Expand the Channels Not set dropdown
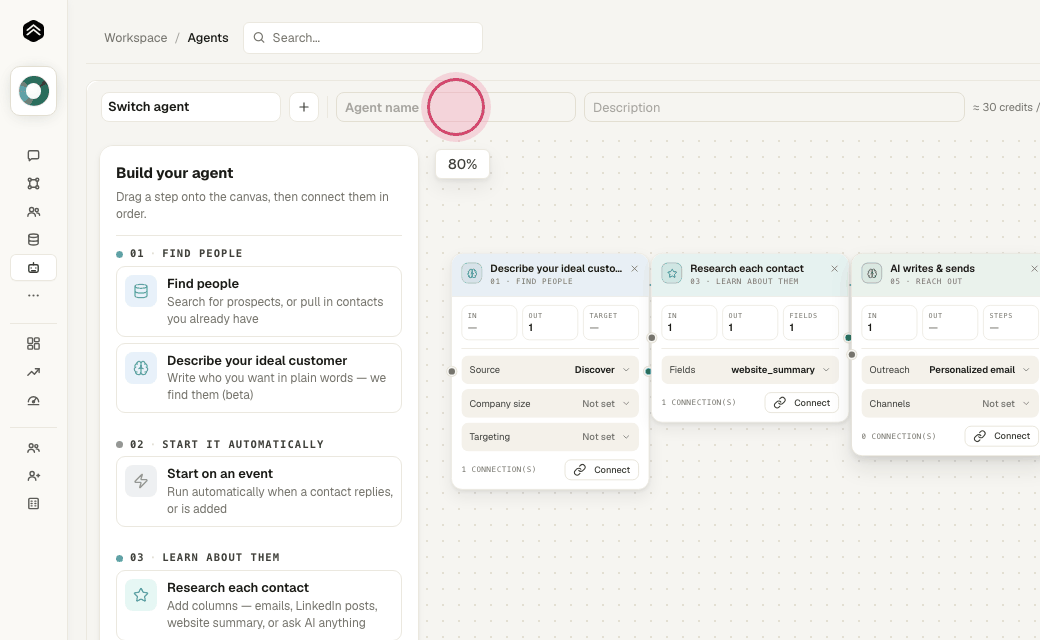The image size is (1040, 640). (950, 403)
